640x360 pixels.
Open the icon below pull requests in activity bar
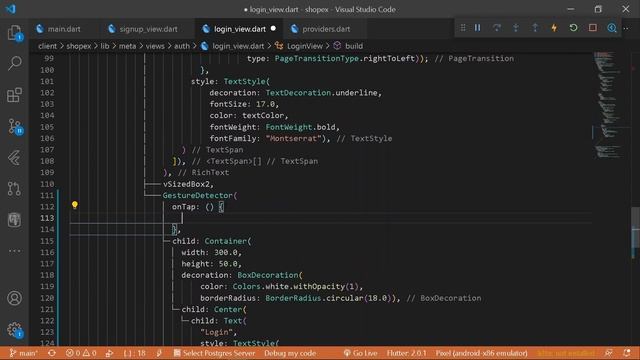point(15,220)
